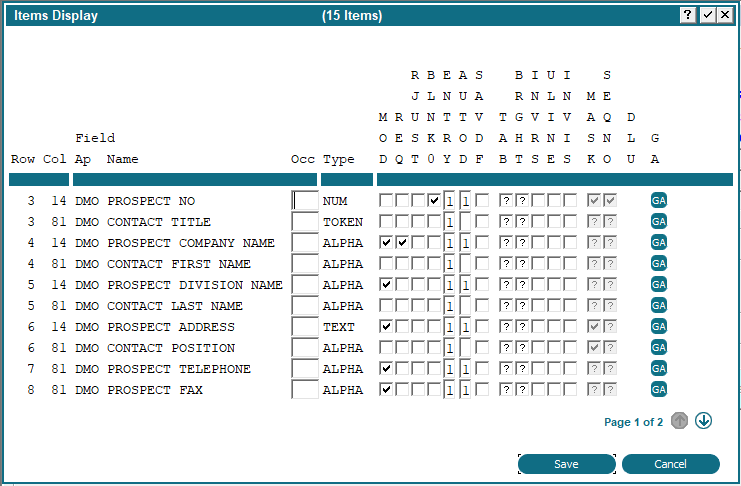741x486 pixels.
Task: Go to next page with down arrow
Action: click(703, 421)
